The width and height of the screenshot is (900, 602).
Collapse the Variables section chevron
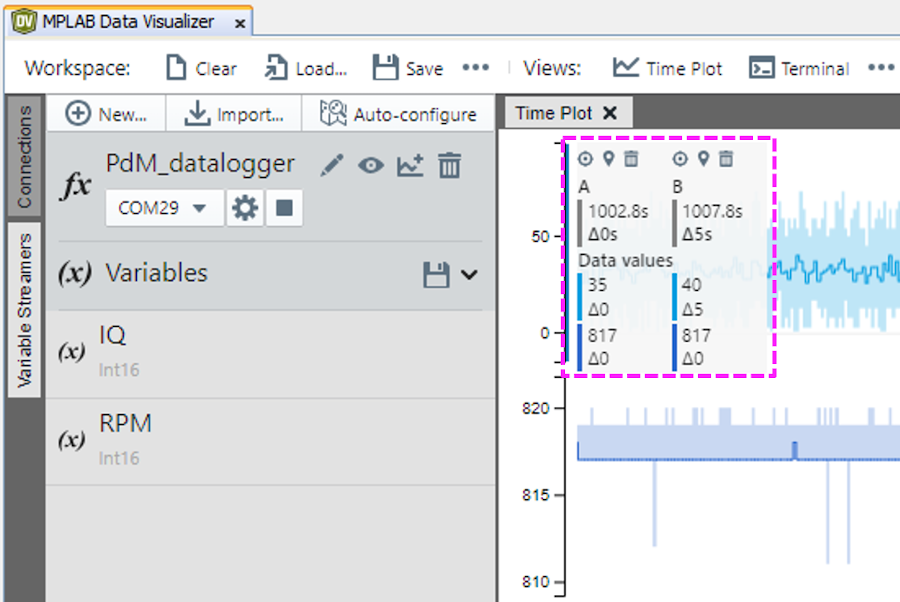point(468,275)
